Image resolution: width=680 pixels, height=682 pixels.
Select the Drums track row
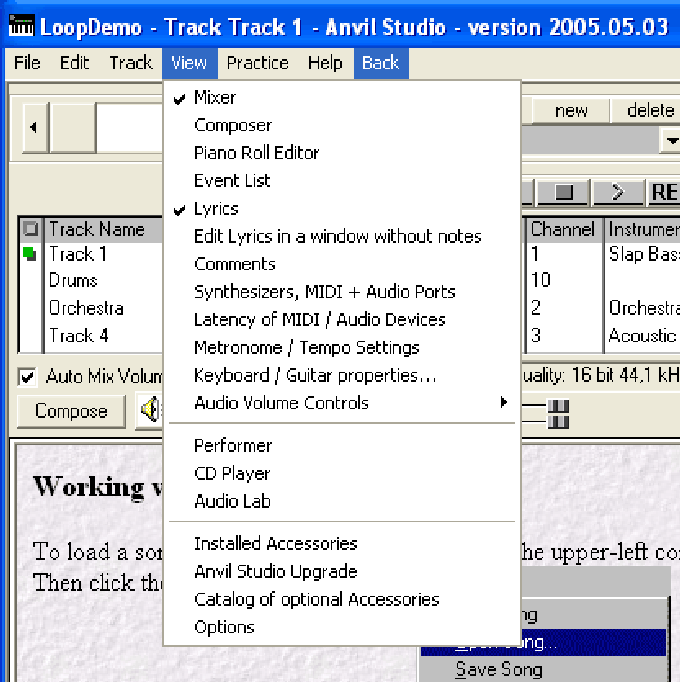pos(73,281)
